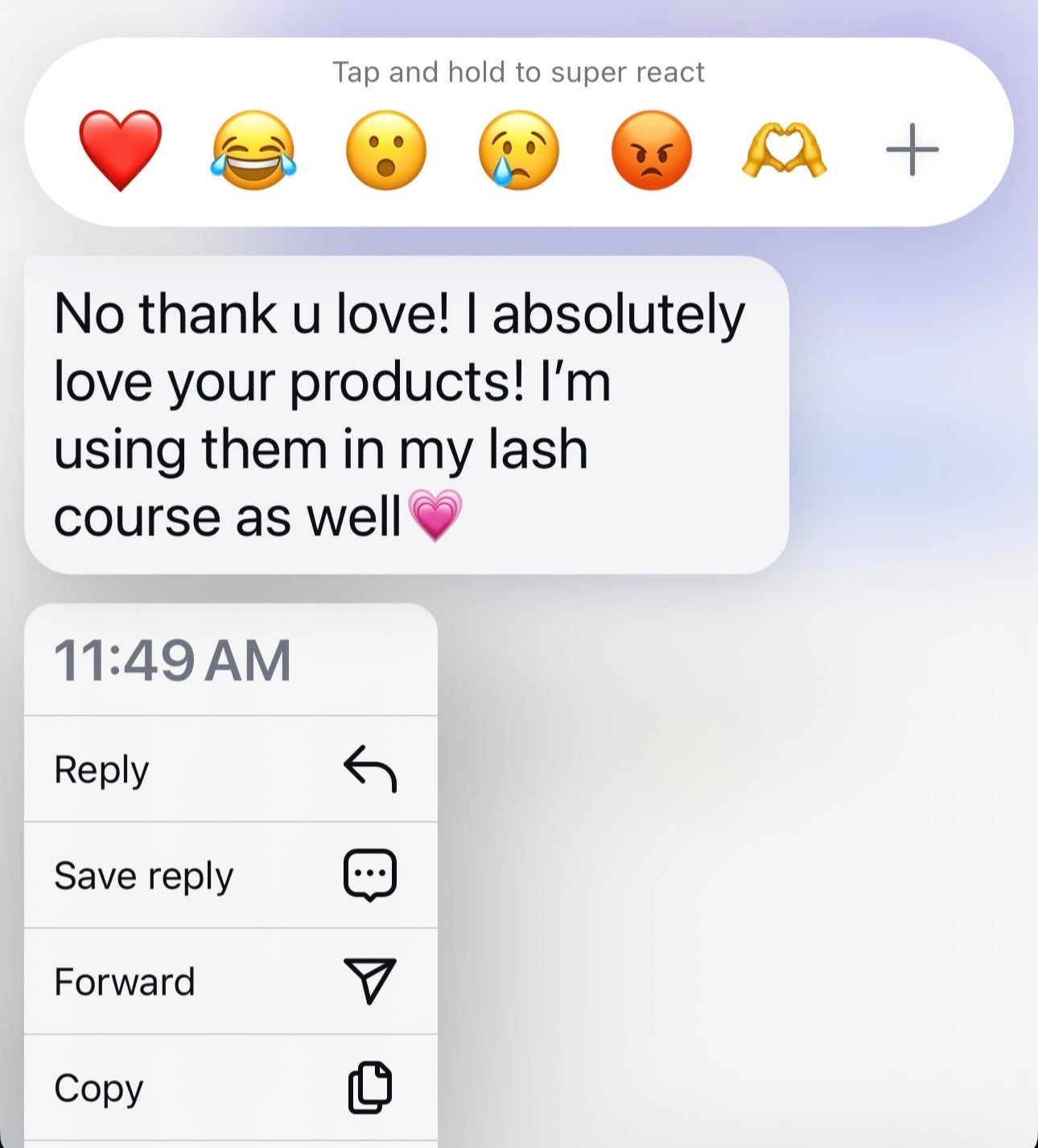Viewport: 1038px width, 1148px height.
Task: Tap the 11:49 AM timestamp row
Action: 231,660
